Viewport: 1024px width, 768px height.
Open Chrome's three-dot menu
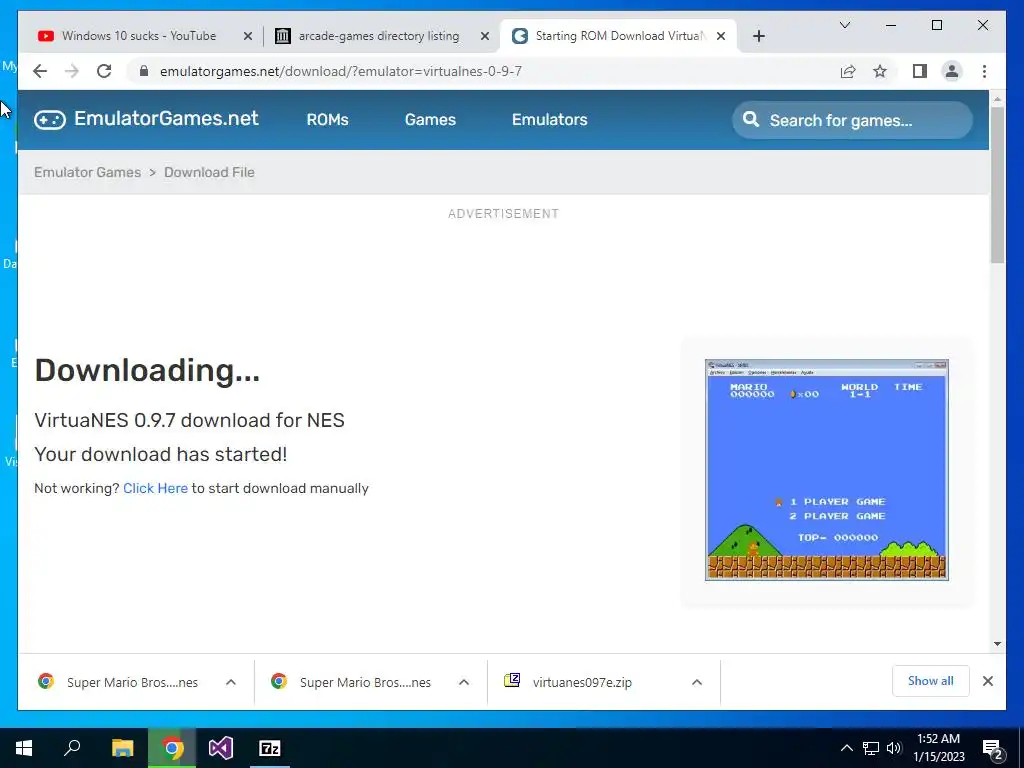pos(984,71)
